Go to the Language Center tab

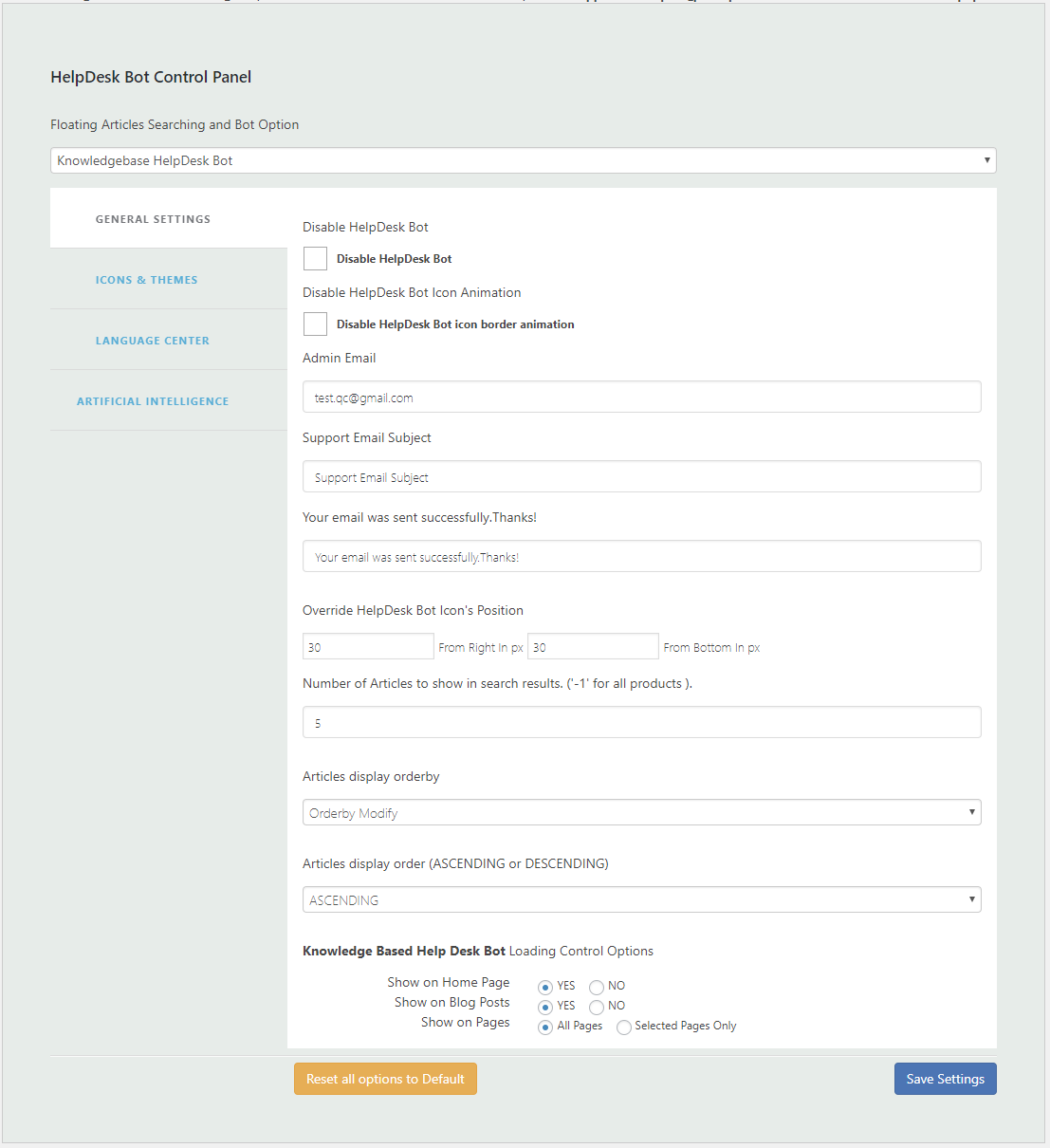(x=169, y=340)
